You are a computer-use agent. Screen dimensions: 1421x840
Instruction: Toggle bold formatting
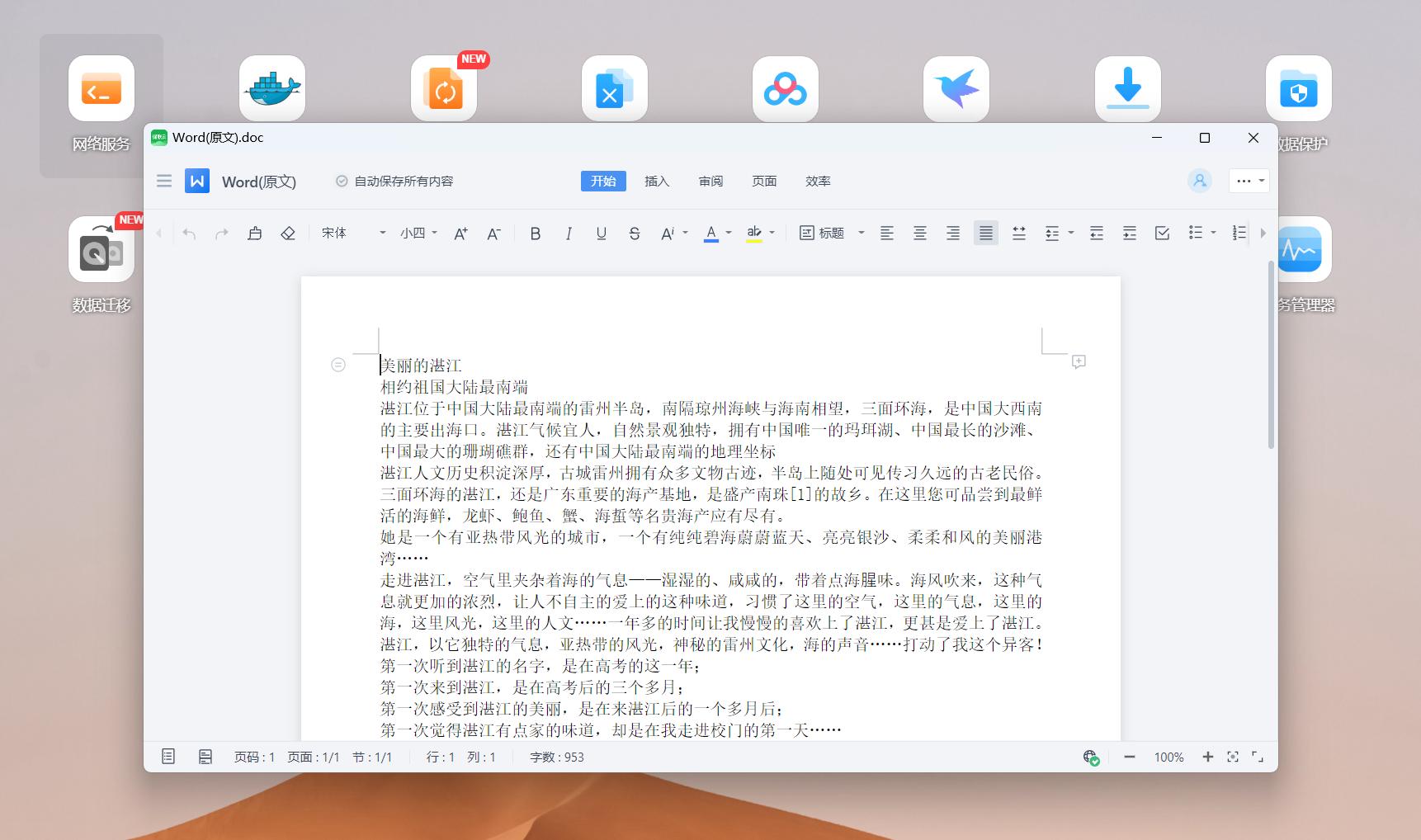click(535, 233)
